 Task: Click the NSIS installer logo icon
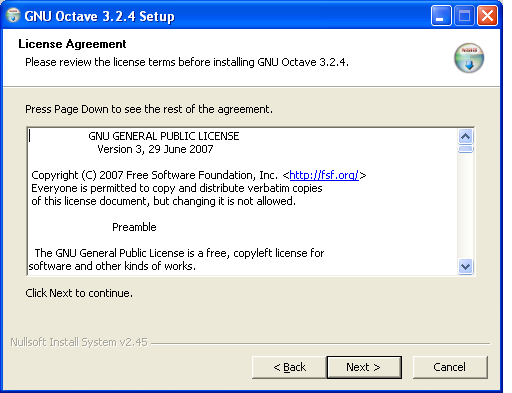tap(469, 58)
